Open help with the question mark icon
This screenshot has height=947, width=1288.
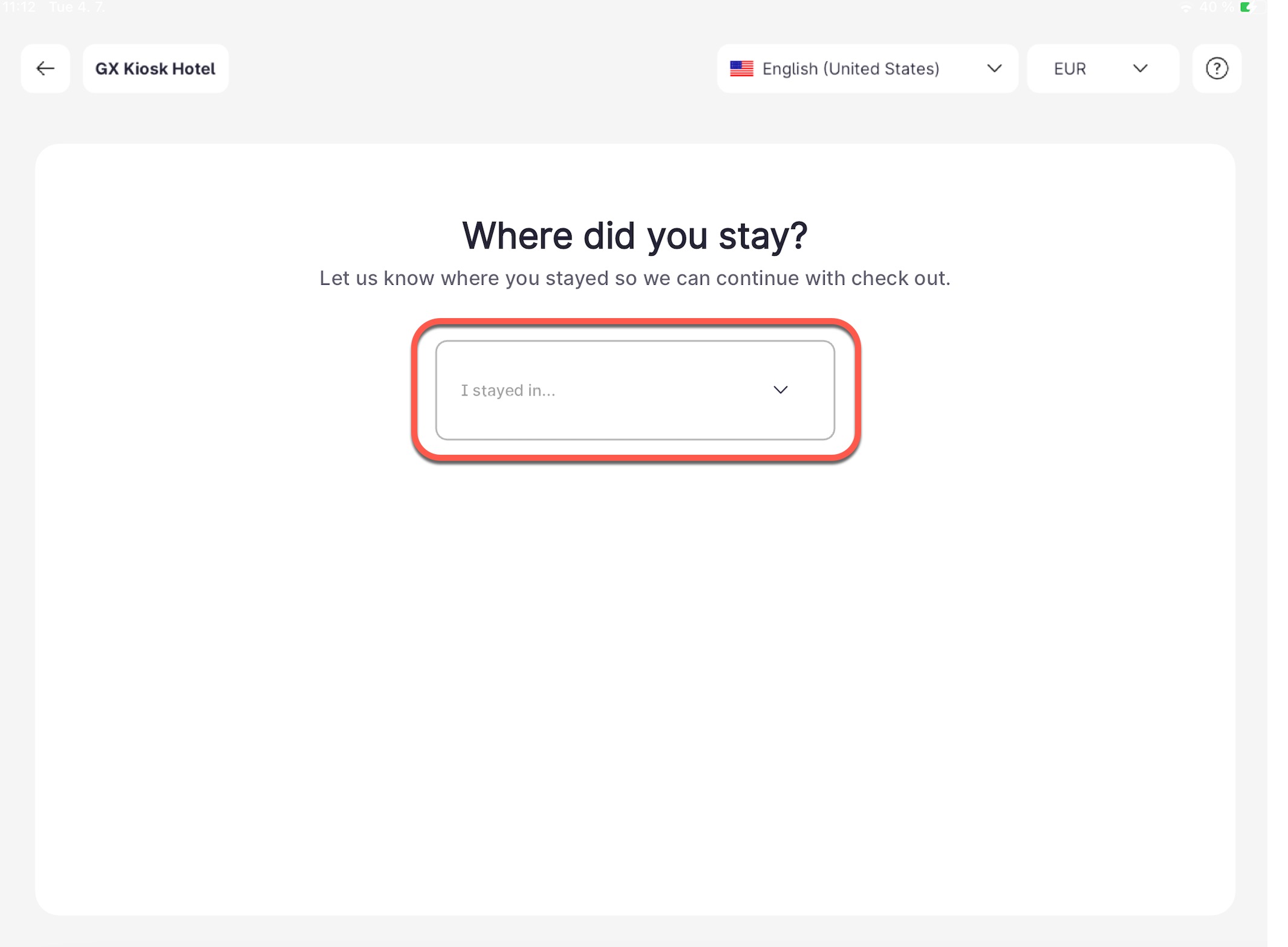pyautogui.click(x=1217, y=68)
